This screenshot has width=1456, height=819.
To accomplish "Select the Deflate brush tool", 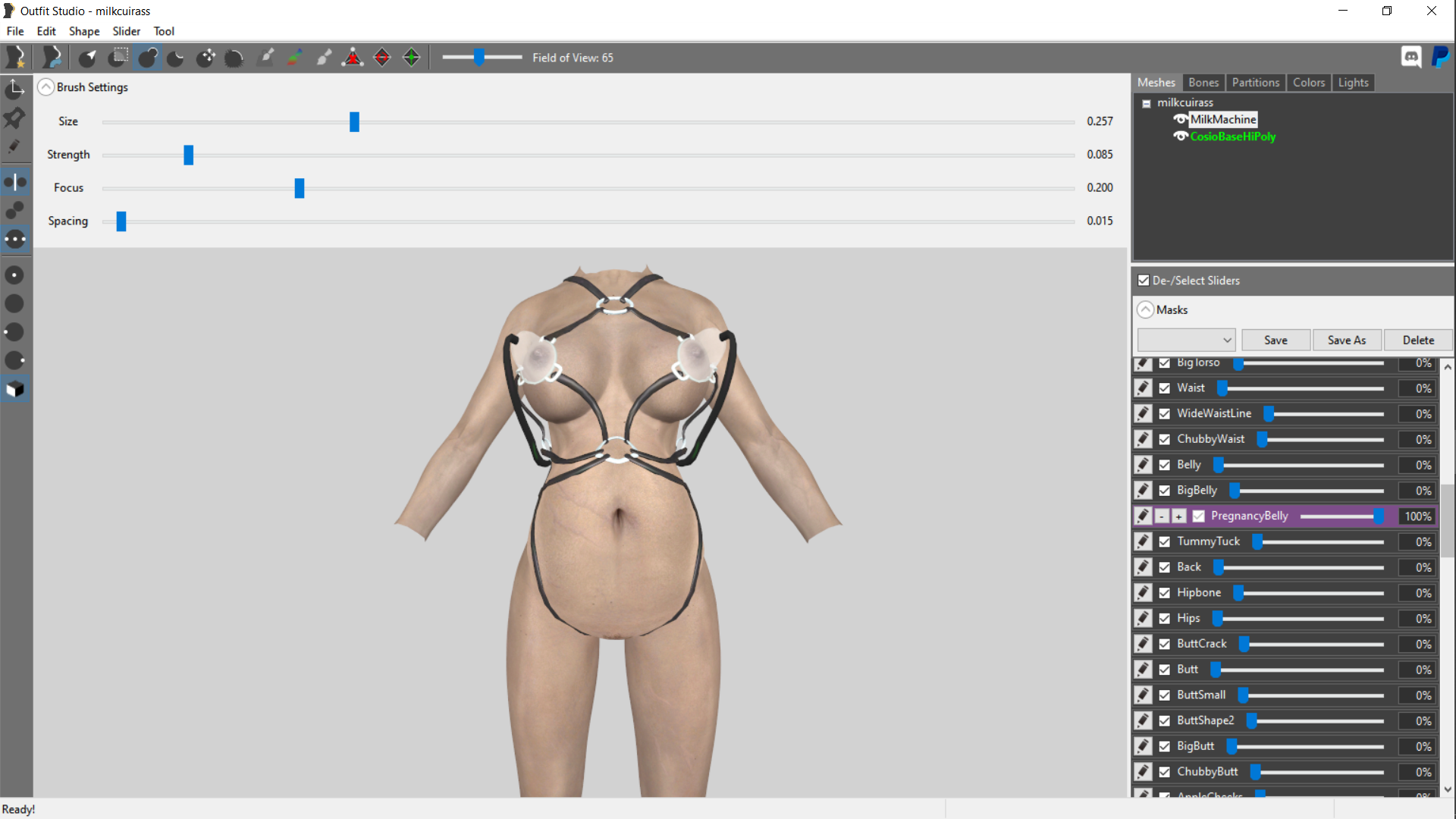I will 176,58.
